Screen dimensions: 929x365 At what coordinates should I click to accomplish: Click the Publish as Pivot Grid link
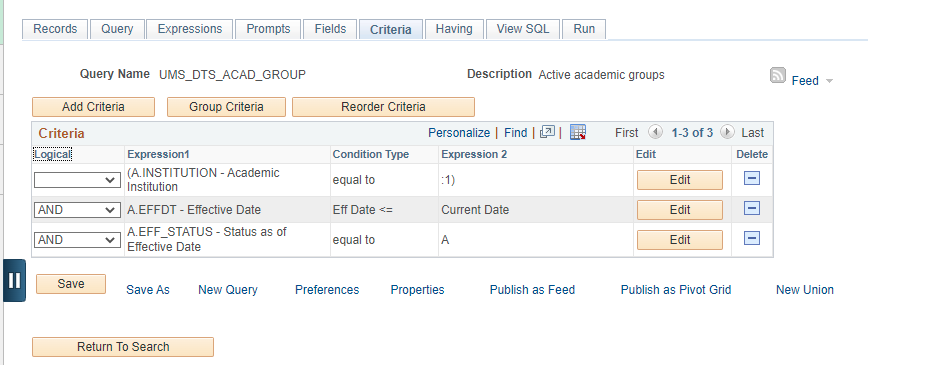point(676,290)
